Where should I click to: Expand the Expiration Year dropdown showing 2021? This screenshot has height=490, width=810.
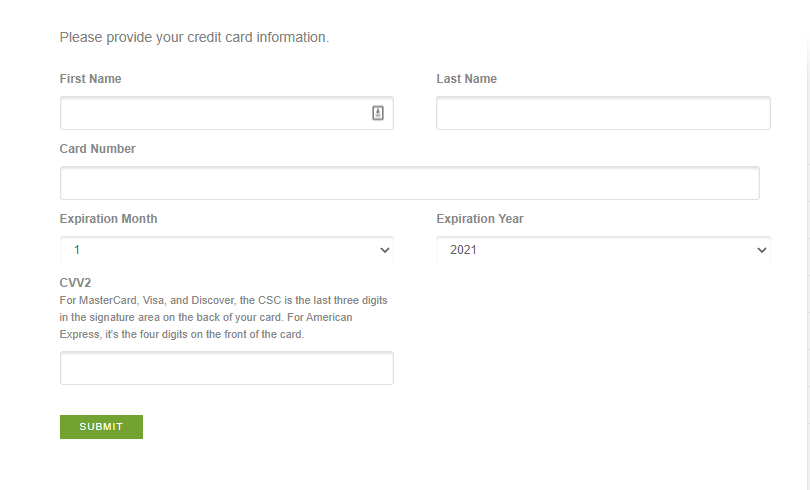tap(603, 250)
